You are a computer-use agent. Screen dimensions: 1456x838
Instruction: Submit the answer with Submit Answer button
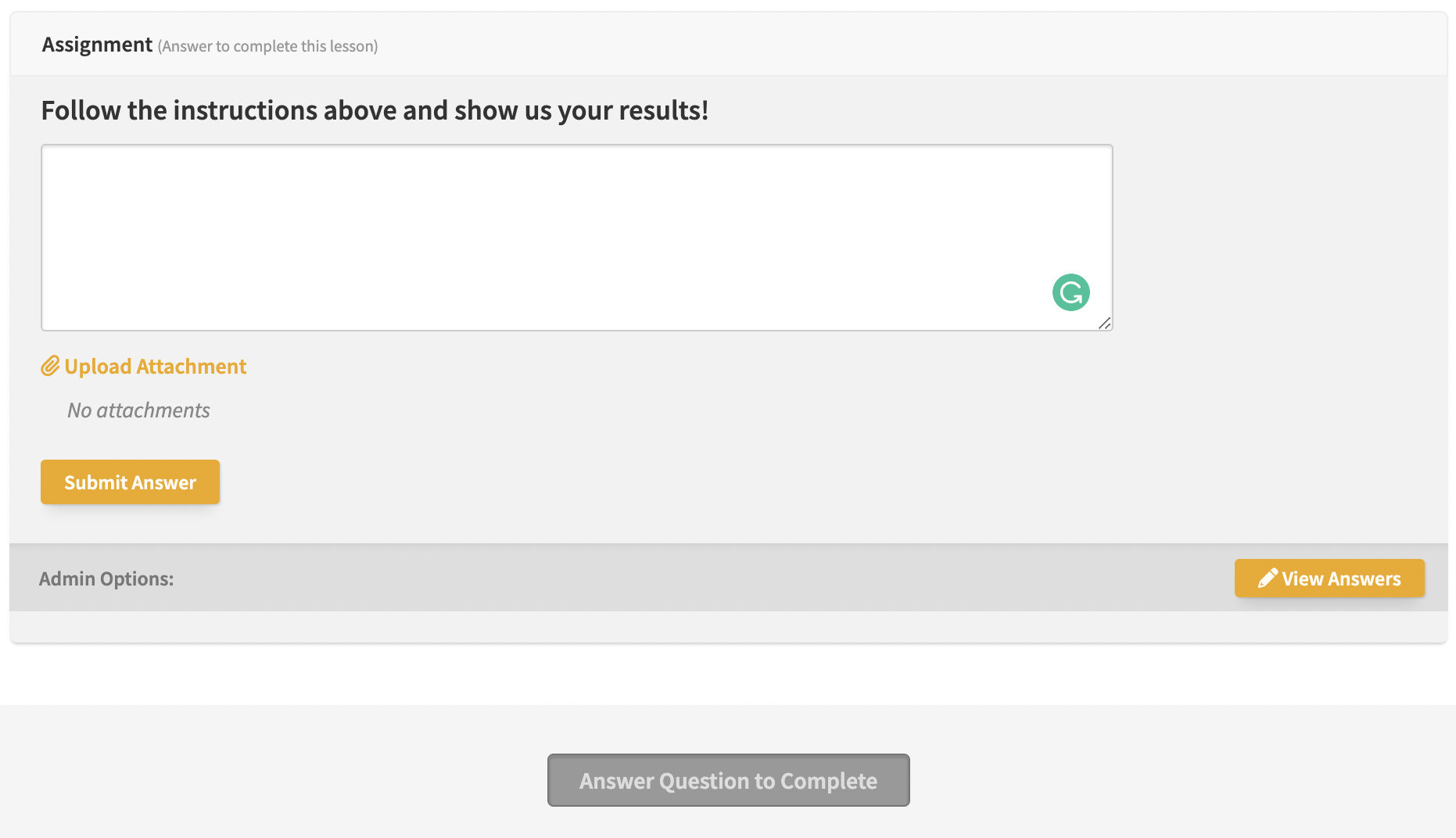[130, 482]
